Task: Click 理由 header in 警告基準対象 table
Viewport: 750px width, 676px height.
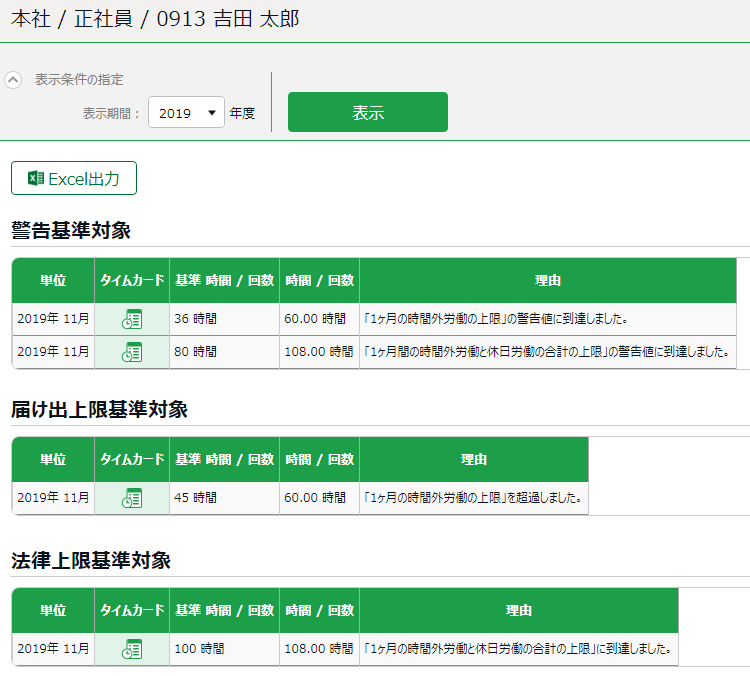Action: coord(547,281)
